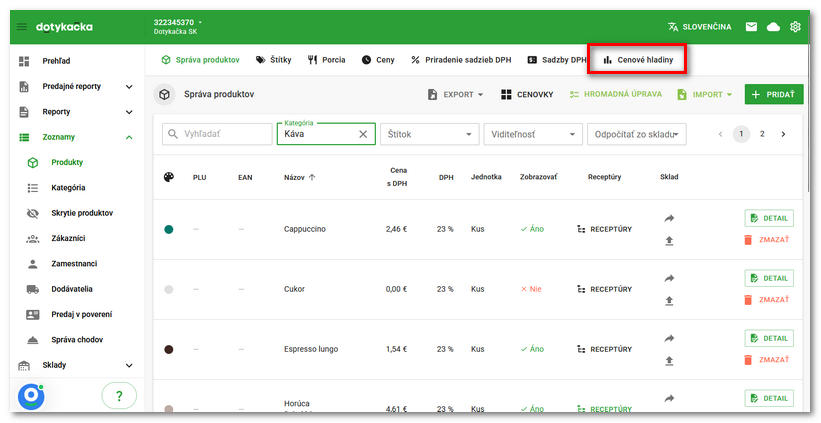Image resolution: width=821 pixels, height=423 pixels.
Task: Open the Štítok dropdown filter
Action: [x=429, y=134]
